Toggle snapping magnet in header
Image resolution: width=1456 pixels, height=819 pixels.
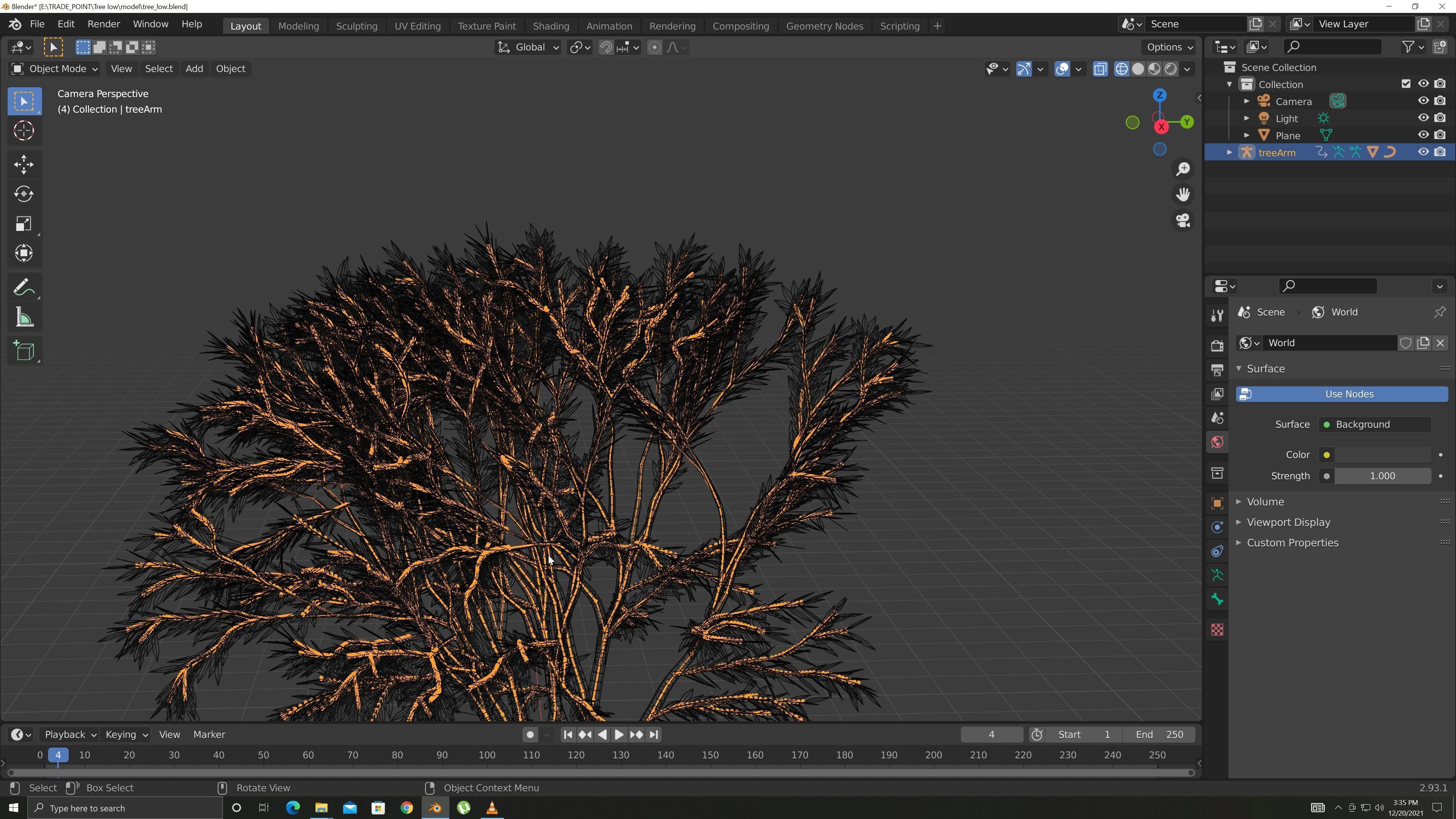point(606,47)
